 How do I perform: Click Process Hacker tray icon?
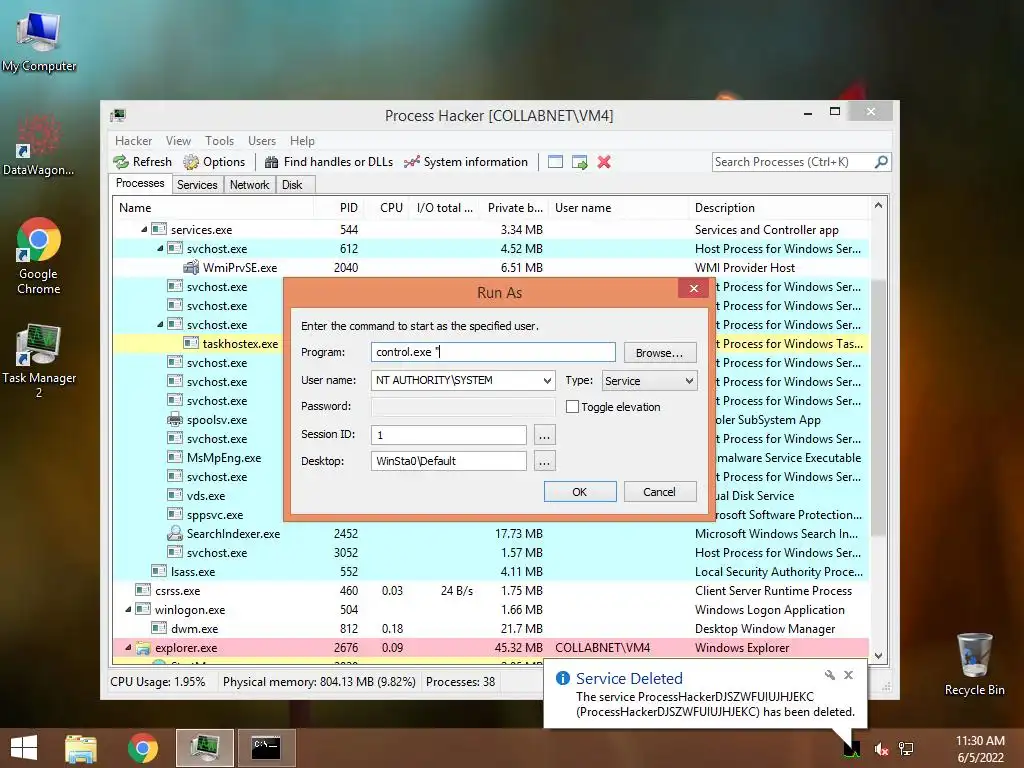click(851, 749)
